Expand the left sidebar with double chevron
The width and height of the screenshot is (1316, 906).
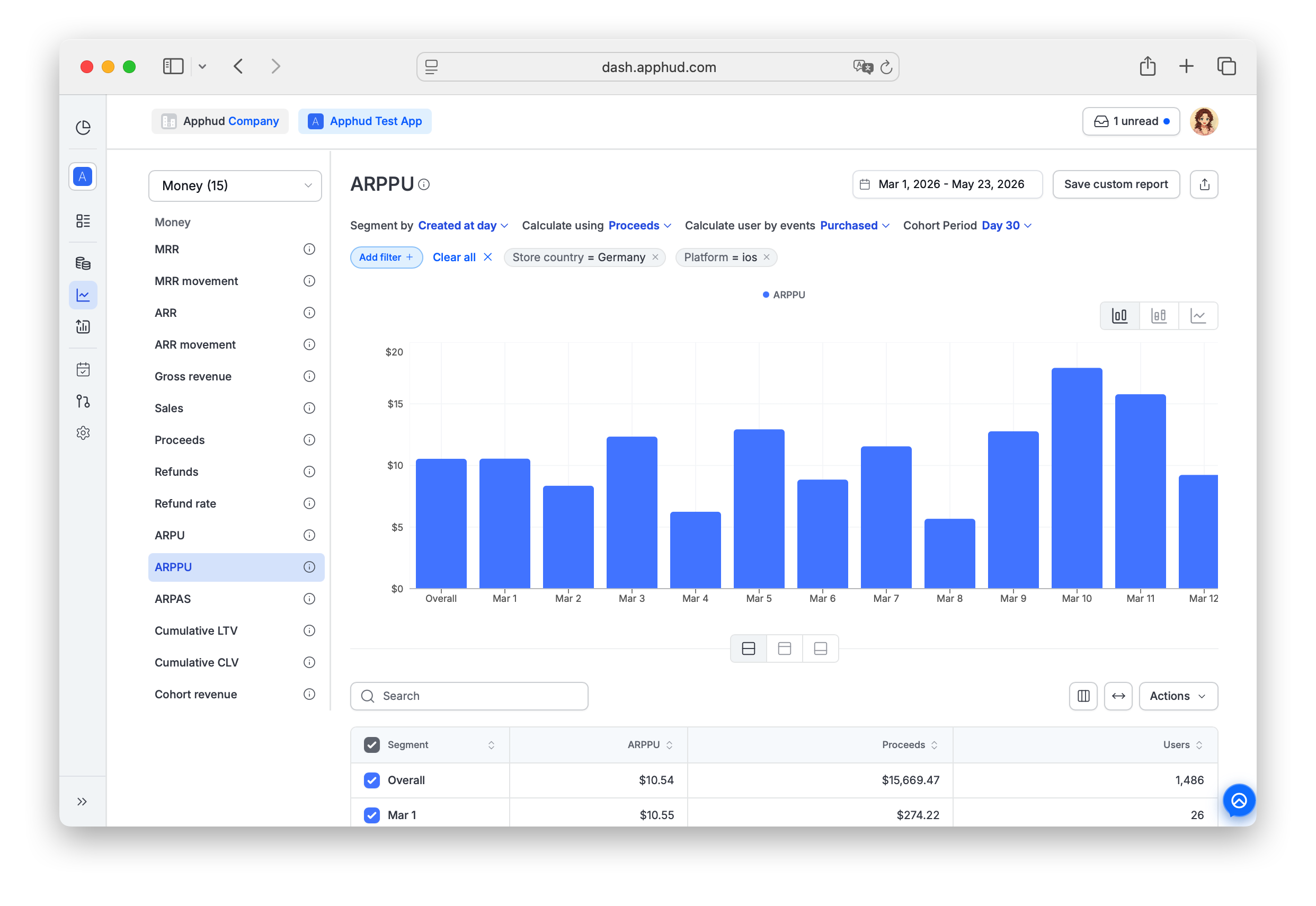pyautogui.click(x=82, y=802)
